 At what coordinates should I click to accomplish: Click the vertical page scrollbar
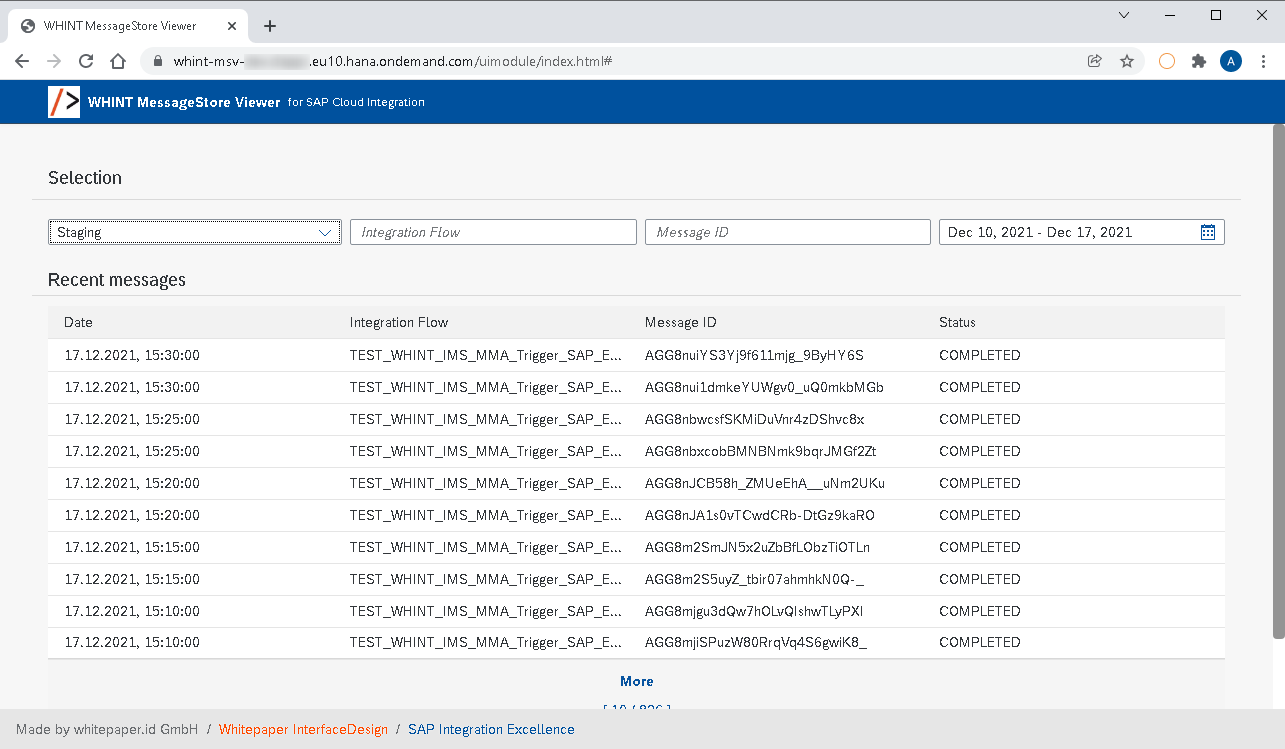(1278, 380)
